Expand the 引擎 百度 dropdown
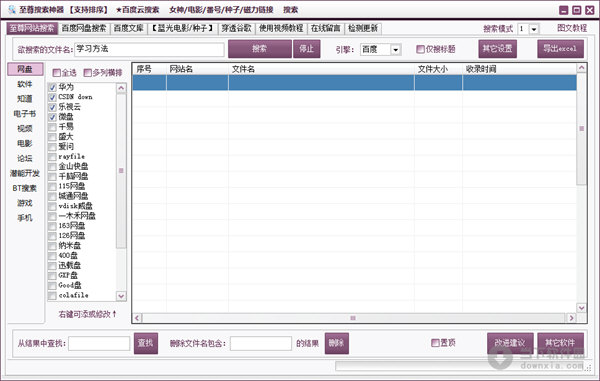Screen dimensions: 600x381 (396, 49)
